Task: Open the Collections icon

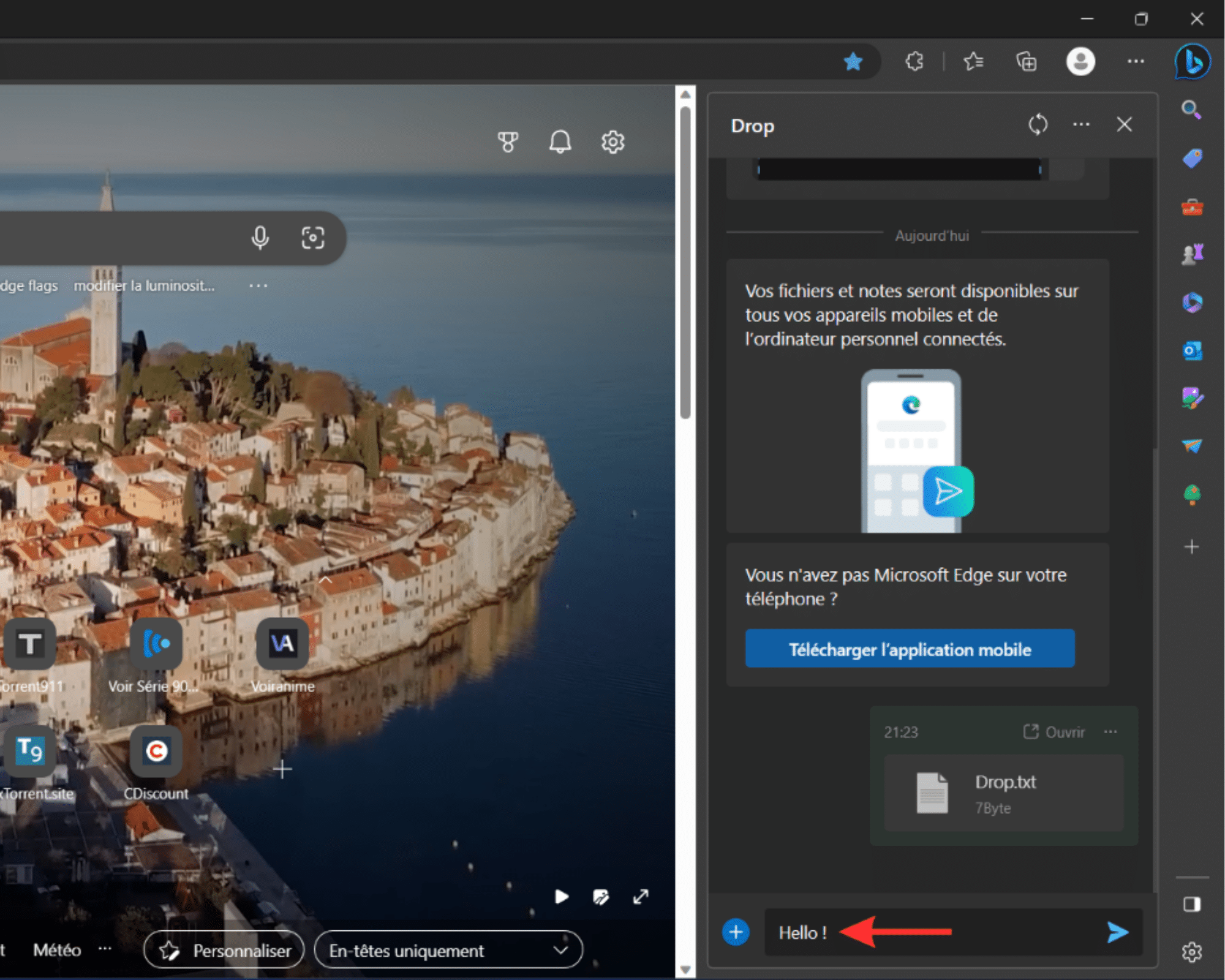Action: point(1027,61)
